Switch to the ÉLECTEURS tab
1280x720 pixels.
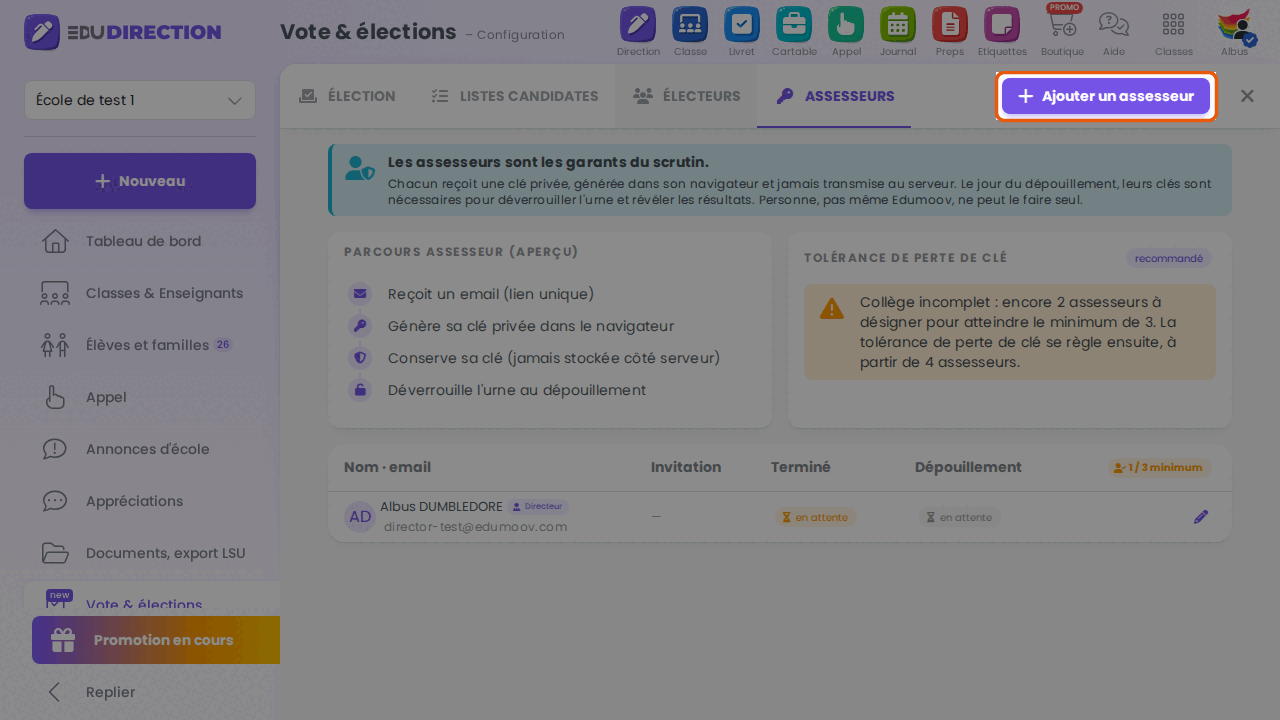pyautogui.click(x=686, y=96)
